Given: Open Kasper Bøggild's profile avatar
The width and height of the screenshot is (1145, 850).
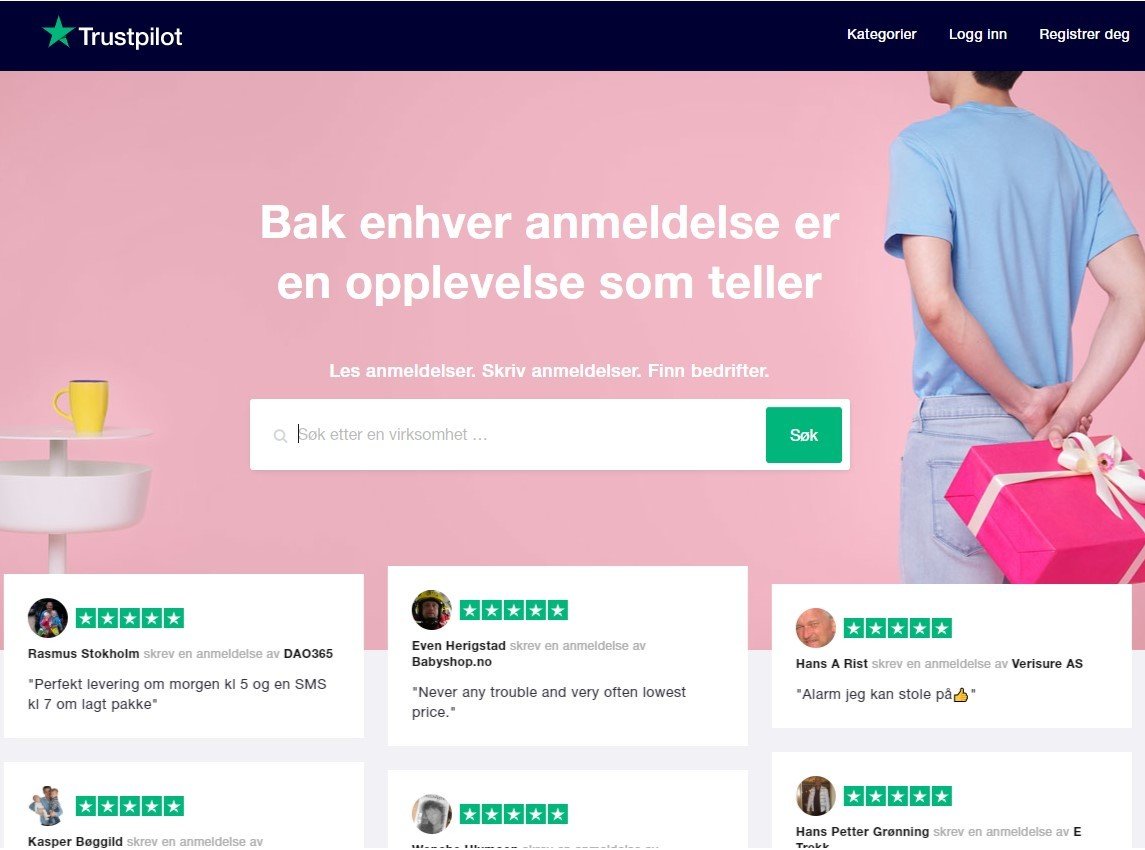Looking at the screenshot, I should pos(47,805).
